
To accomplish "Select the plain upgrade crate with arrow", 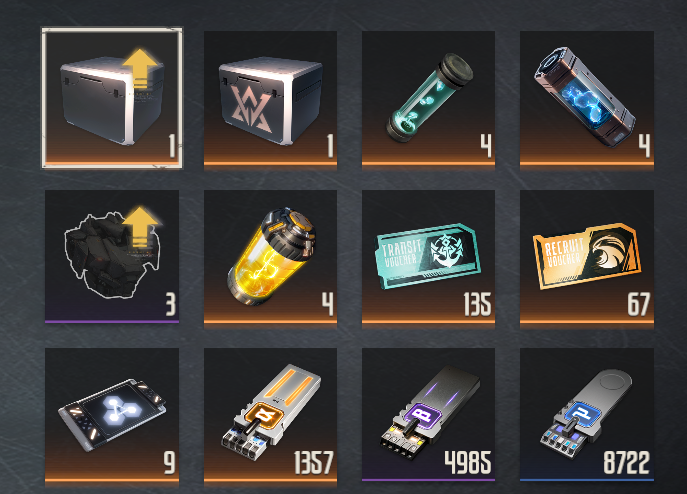I will (x=112, y=98).
